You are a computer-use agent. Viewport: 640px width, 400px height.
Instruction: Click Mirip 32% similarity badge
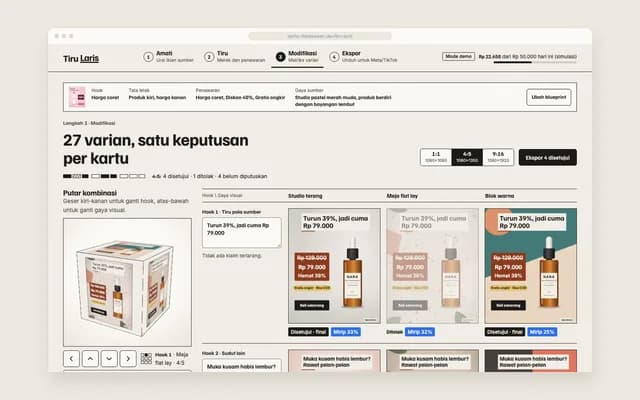coord(420,332)
